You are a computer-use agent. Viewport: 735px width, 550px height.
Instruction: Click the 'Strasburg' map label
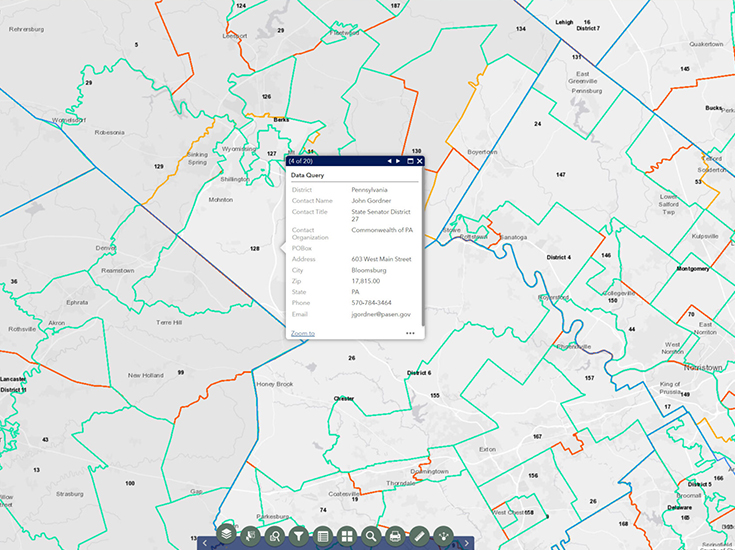point(70,494)
